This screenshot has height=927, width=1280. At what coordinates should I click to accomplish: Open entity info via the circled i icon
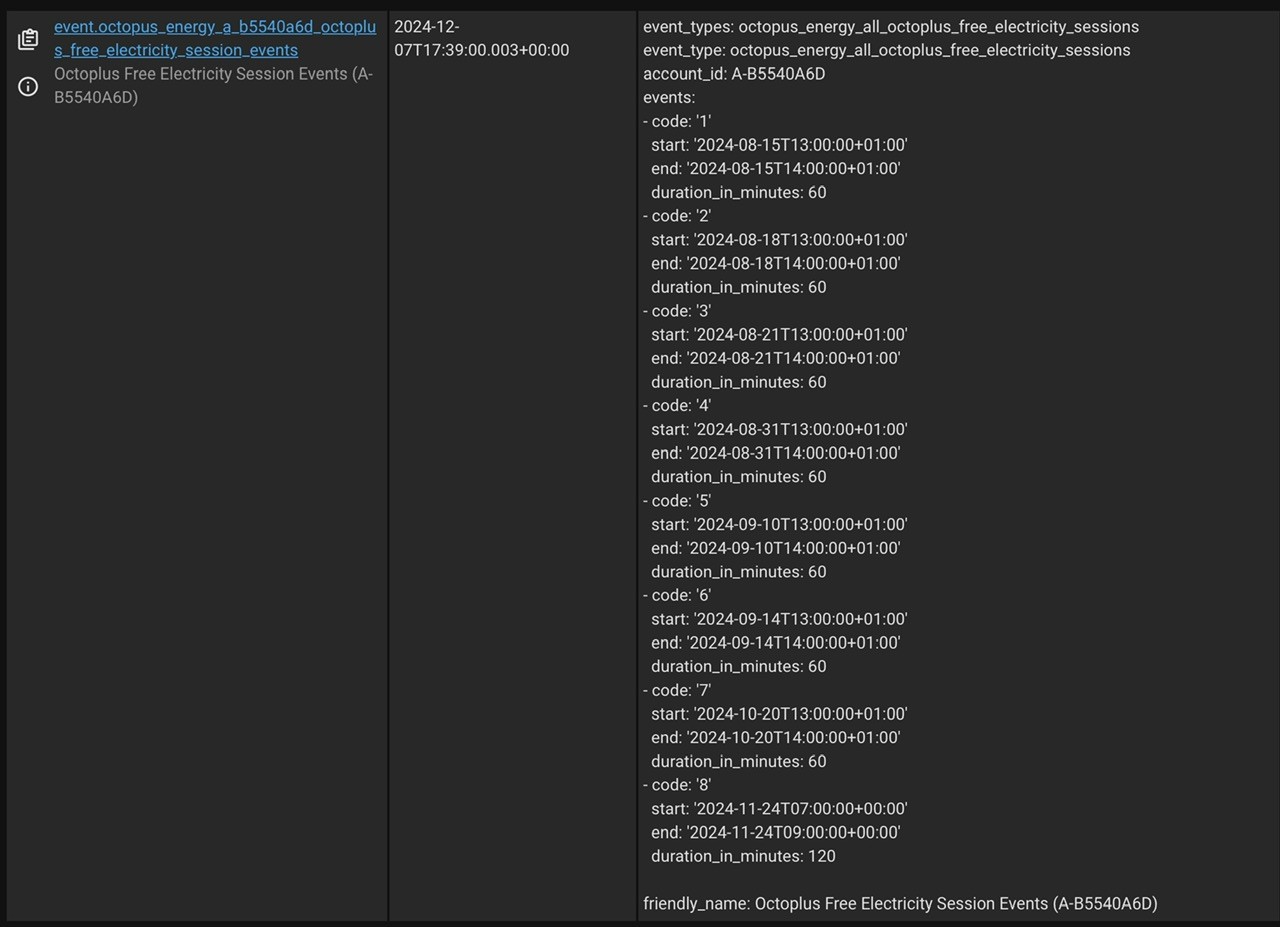pyautogui.click(x=28, y=87)
